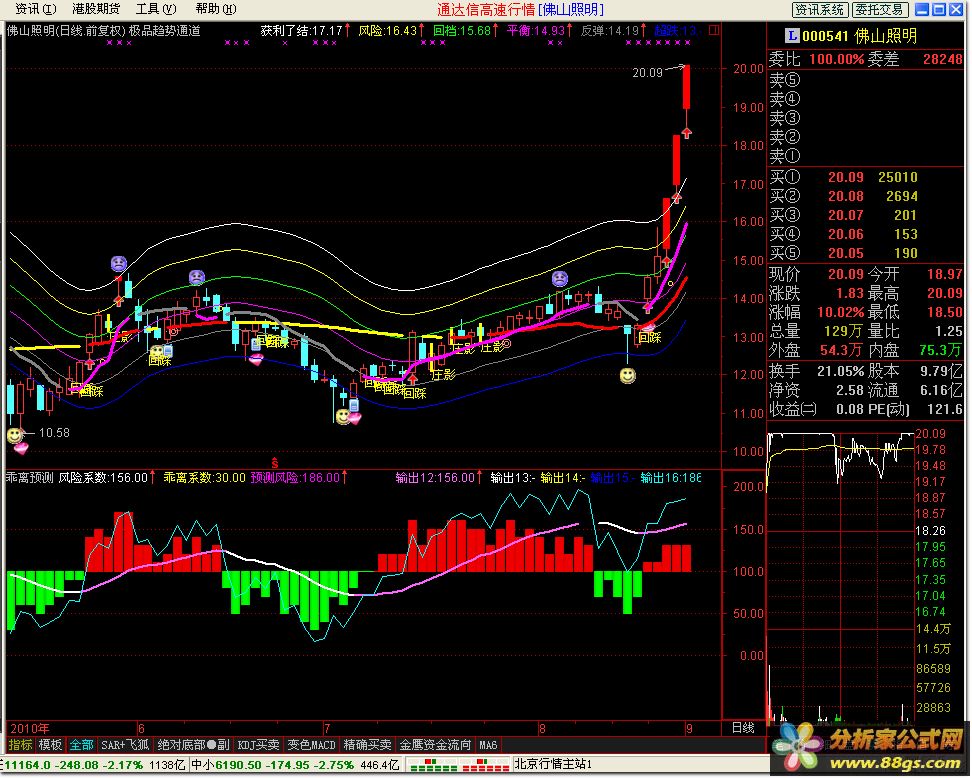Screen dimensions: 972x778
Task: Click the smiley face at the late-June low
Action: pos(343,417)
